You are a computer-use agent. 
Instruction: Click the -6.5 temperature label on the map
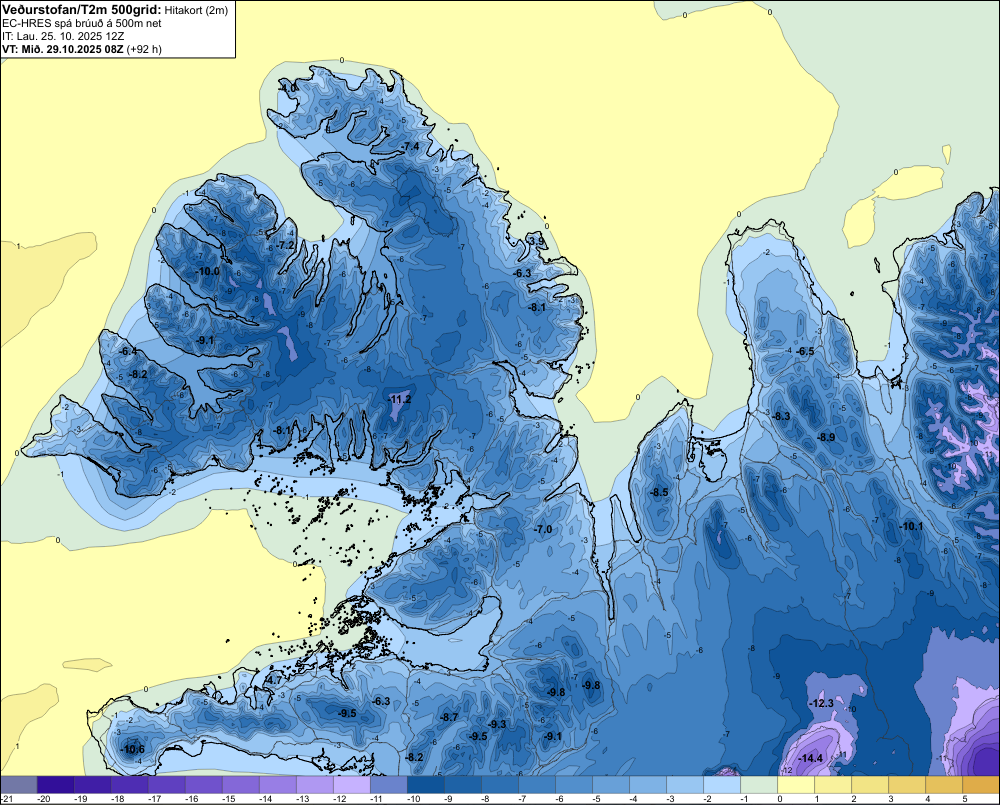pos(806,351)
